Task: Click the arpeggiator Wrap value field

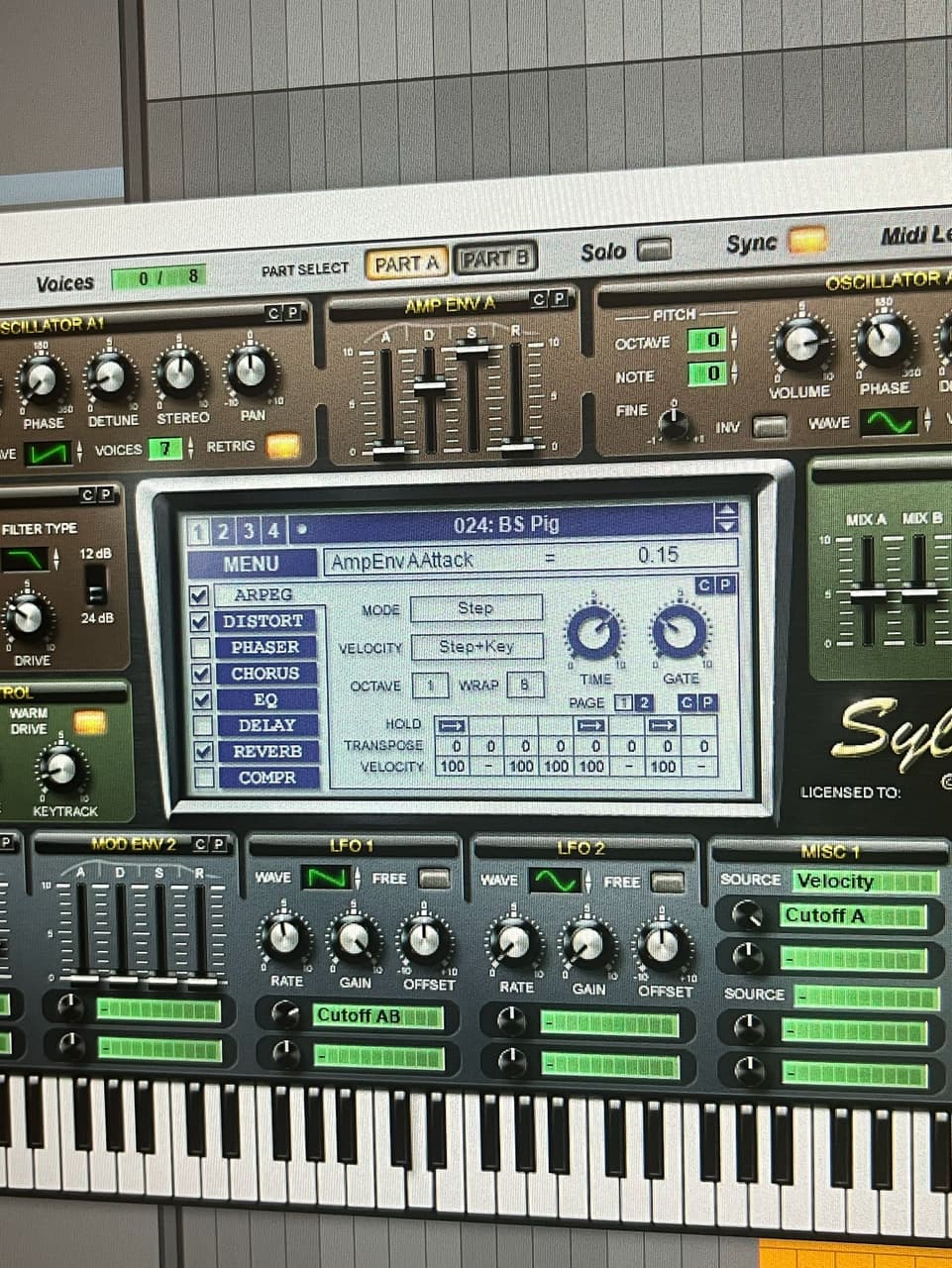Action: pos(525,685)
